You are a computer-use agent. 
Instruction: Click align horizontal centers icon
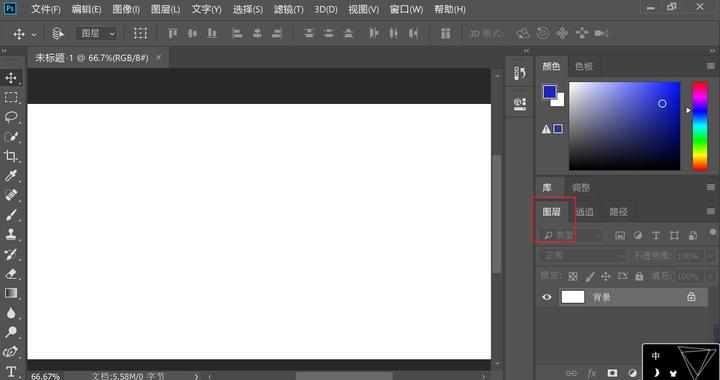(257, 33)
